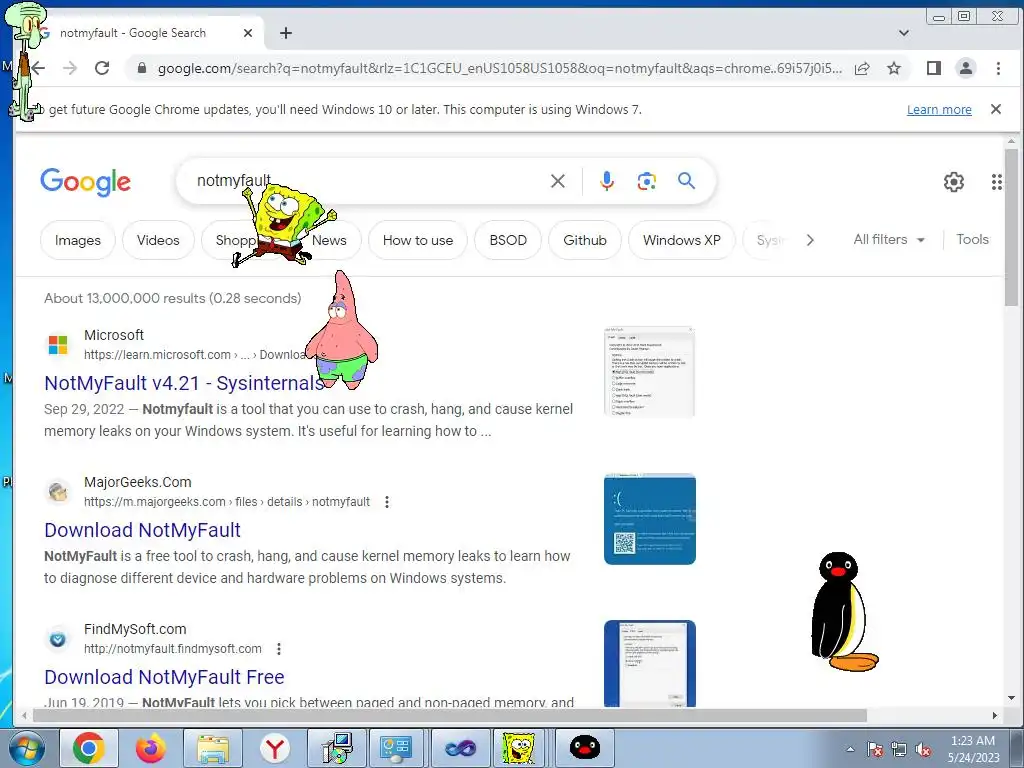The height and width of the screenshot is (768, 1024).
Task: Select the Github filter chip
Action: (x=585, y=240)
